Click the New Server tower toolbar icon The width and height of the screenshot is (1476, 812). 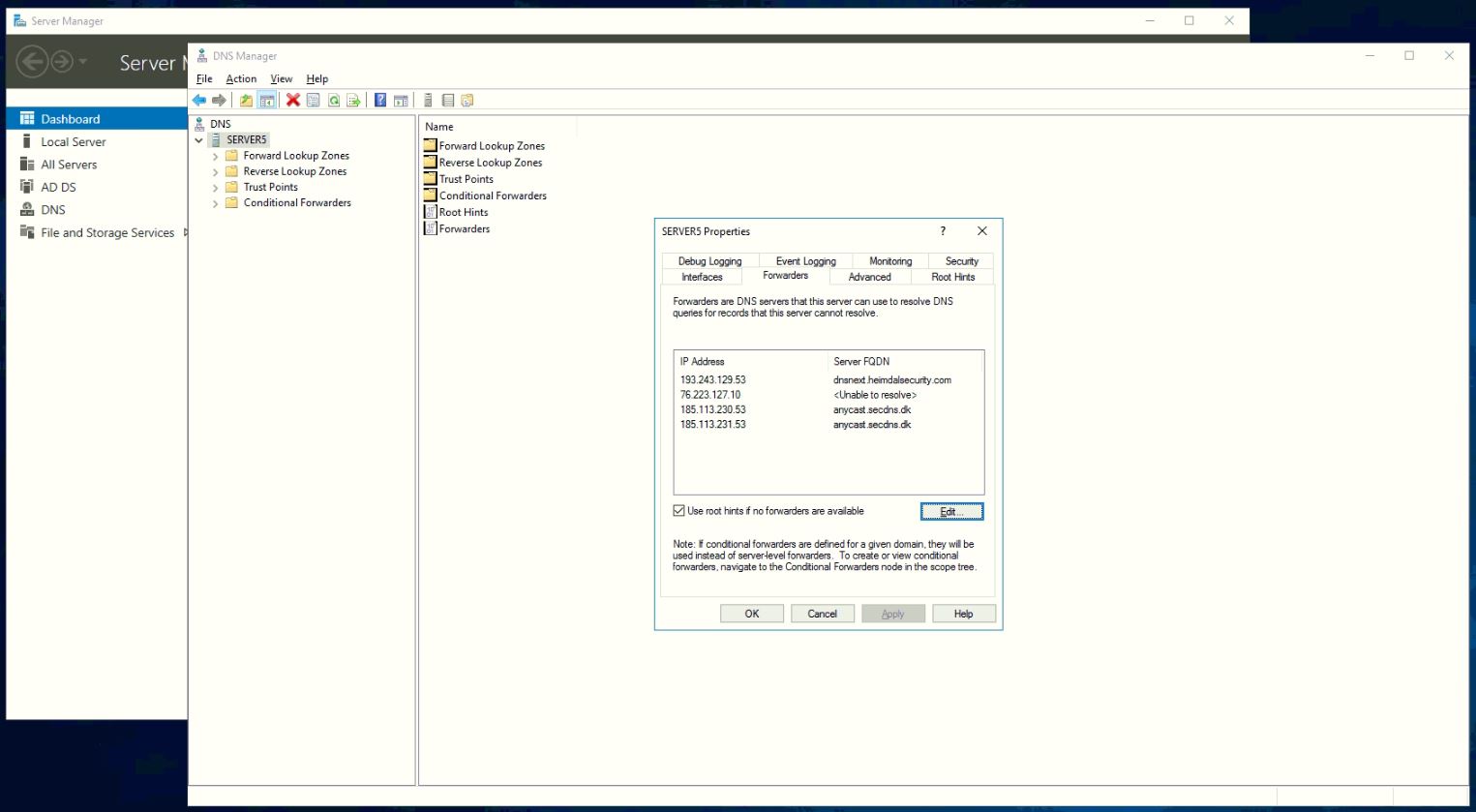pyautogui.click(x=428, y=101)
